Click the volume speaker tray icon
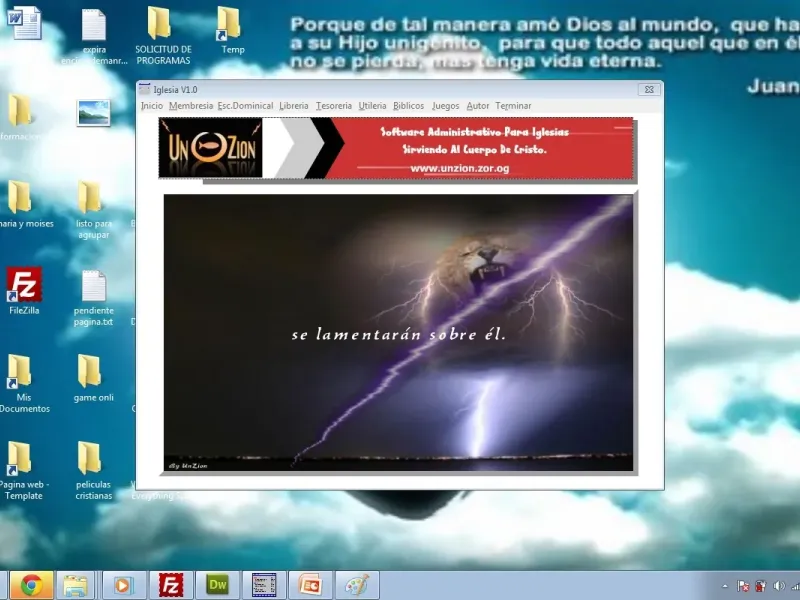This screenshot has height=600, width=800. (x=779, y=586)
